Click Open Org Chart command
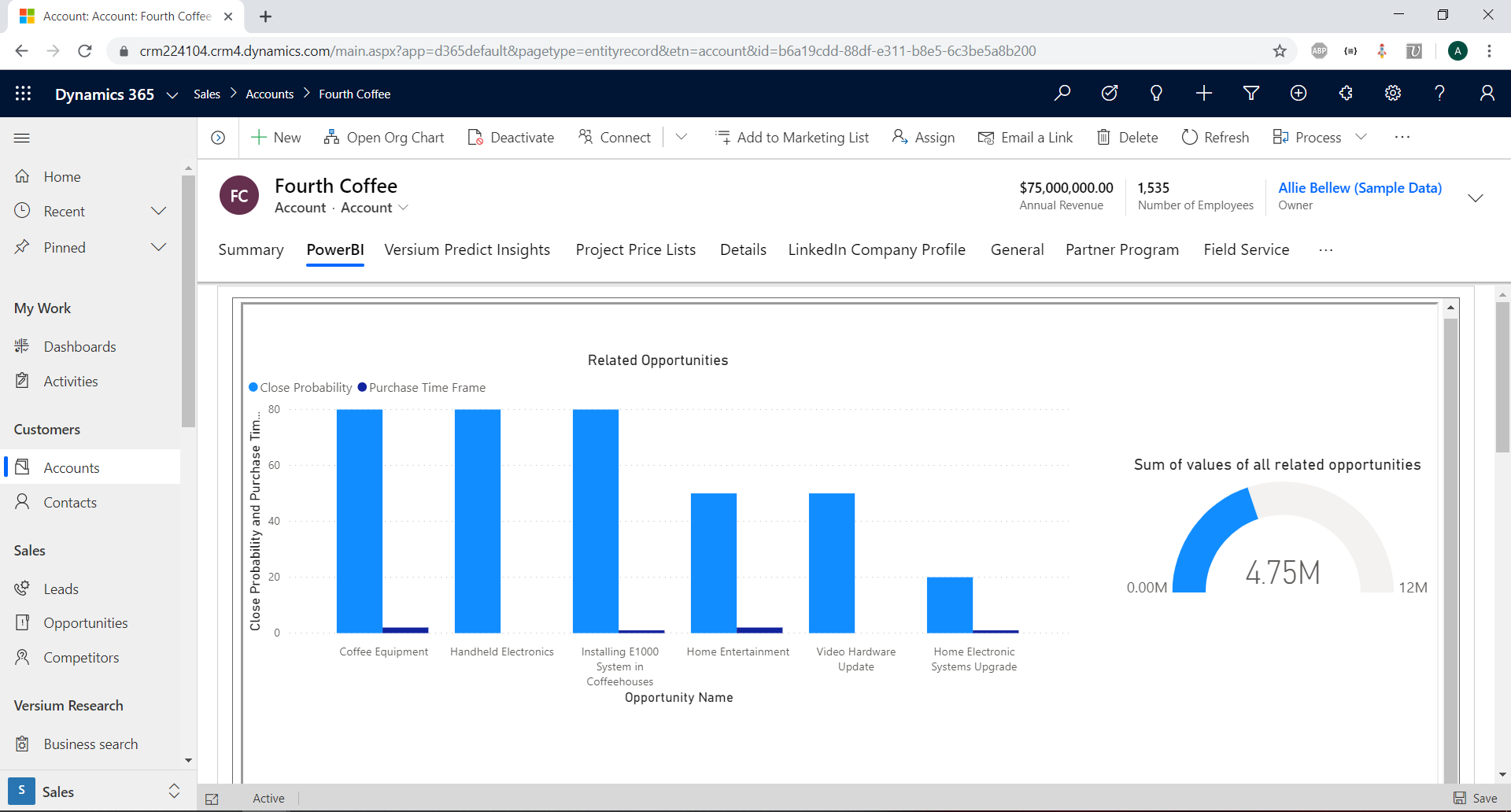 [x=384, y=138]
